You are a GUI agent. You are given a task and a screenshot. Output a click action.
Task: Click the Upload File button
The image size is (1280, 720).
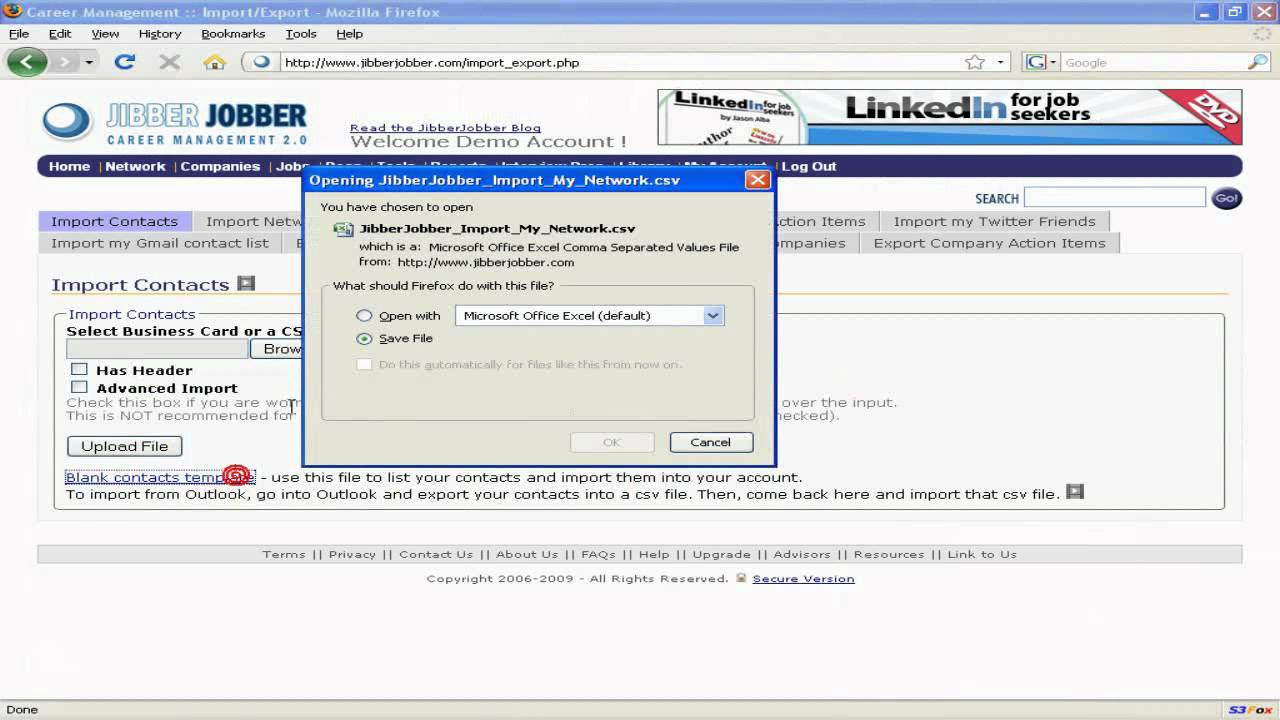tap(124, 446)
